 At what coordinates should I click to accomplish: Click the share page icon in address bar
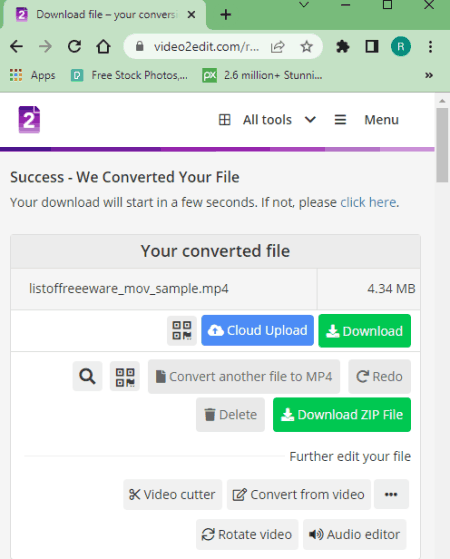tap(277, 47)
